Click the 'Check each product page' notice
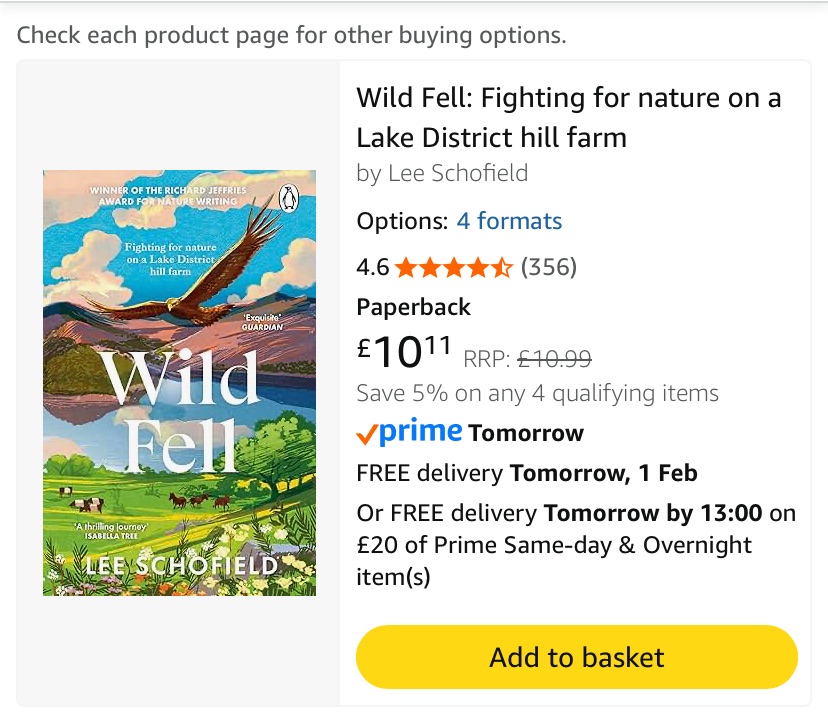This screenshot has height=715, width=828. click(x=291, y=36)
